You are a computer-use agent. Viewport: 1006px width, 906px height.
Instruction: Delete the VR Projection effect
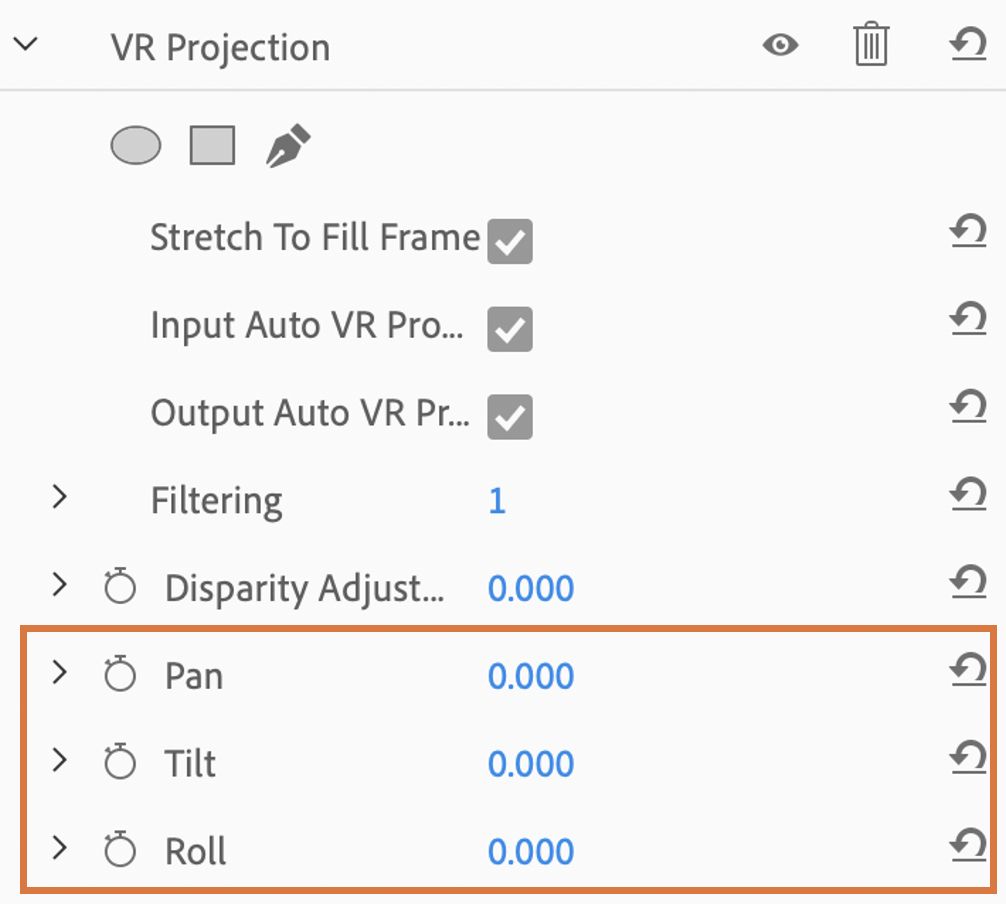[x=871, y=46]
